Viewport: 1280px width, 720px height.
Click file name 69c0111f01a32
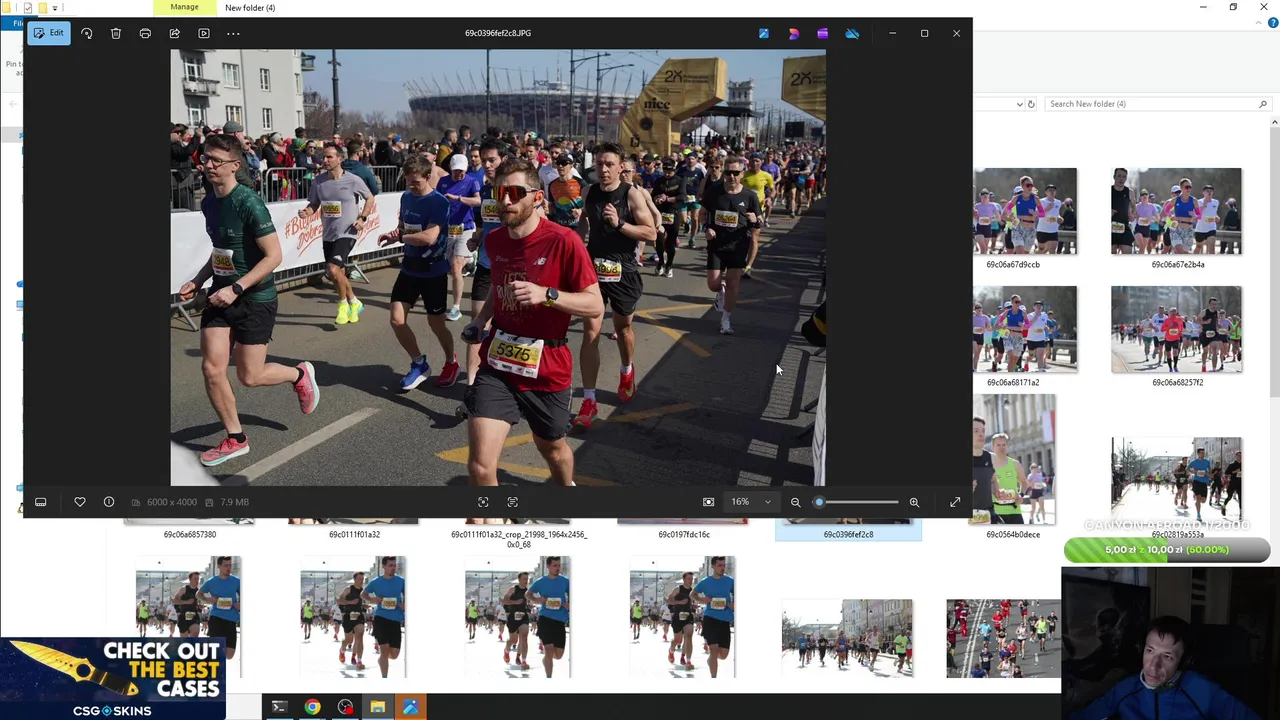(x=354, y=534)
